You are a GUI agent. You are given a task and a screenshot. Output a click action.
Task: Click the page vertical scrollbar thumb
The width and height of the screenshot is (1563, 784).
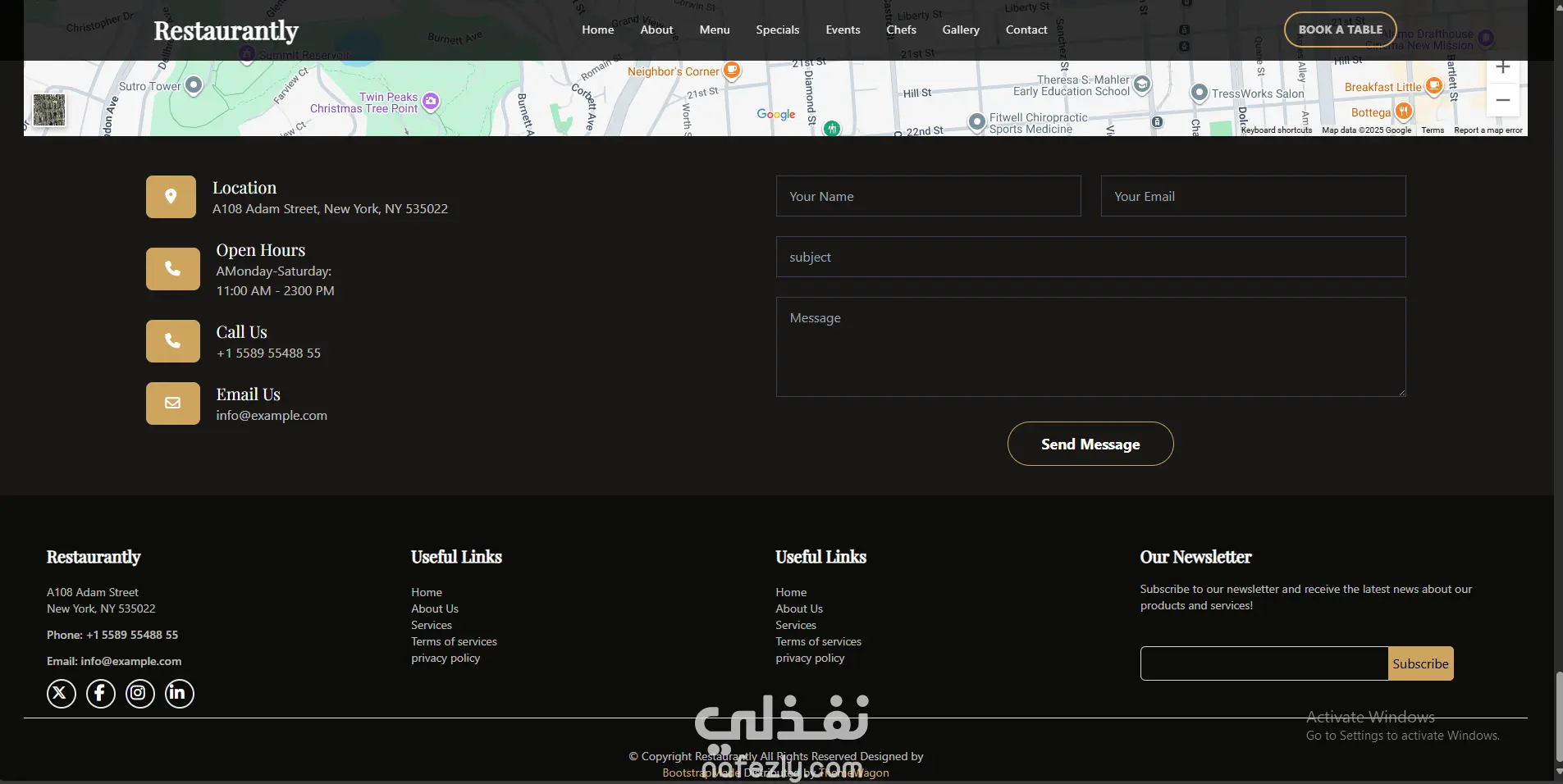point(1558,717)
